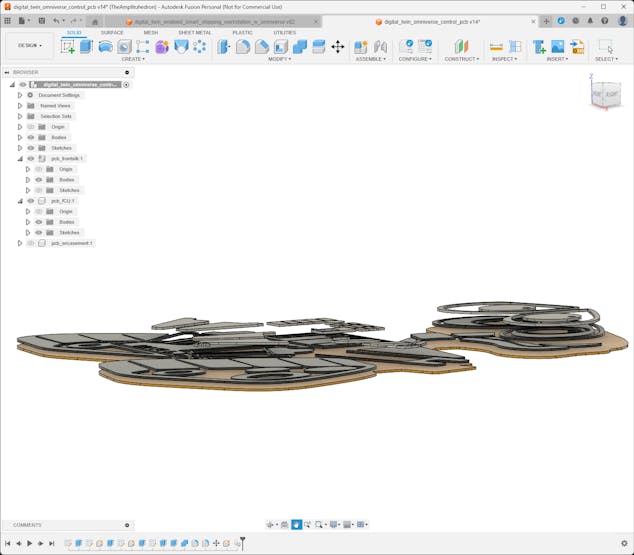Toggle visibility of top-level Bodies folder
This screenshot has height=555, width=634.
[x=31, y=137]
